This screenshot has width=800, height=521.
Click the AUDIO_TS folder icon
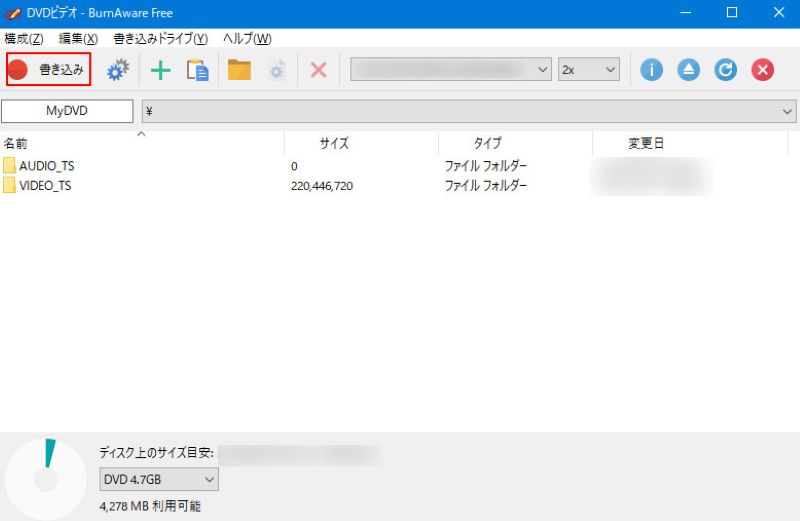coord(9,165)
